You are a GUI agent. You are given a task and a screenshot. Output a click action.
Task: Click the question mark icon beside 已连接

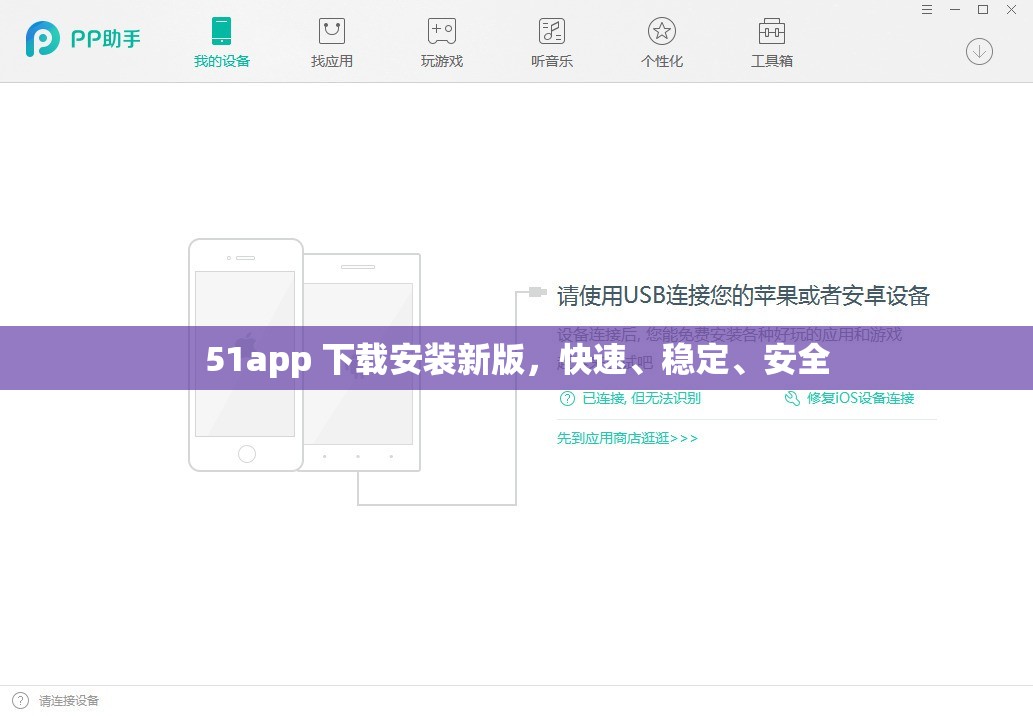click(567, 398)
